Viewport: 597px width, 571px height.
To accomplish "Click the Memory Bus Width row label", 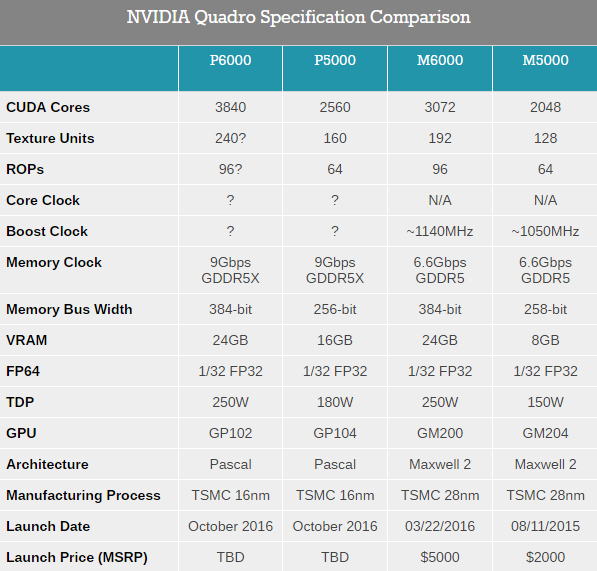I will click(x=69, y=309).
